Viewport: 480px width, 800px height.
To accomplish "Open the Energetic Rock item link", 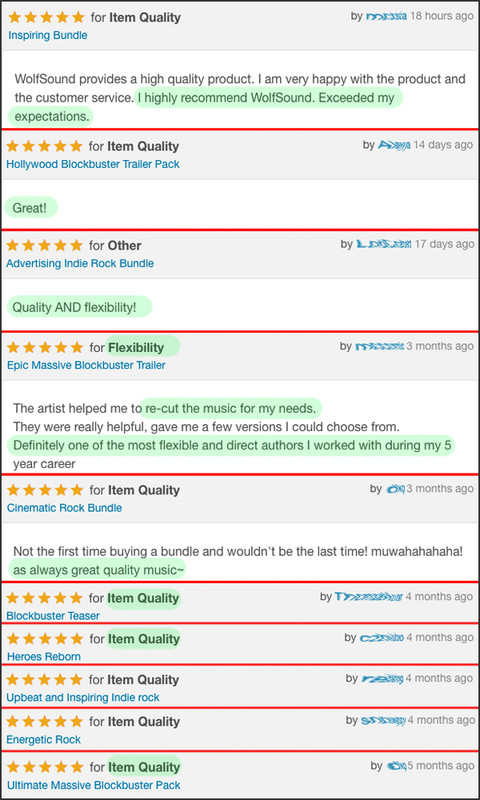I will pyautogui.click(x=44, y=739).
